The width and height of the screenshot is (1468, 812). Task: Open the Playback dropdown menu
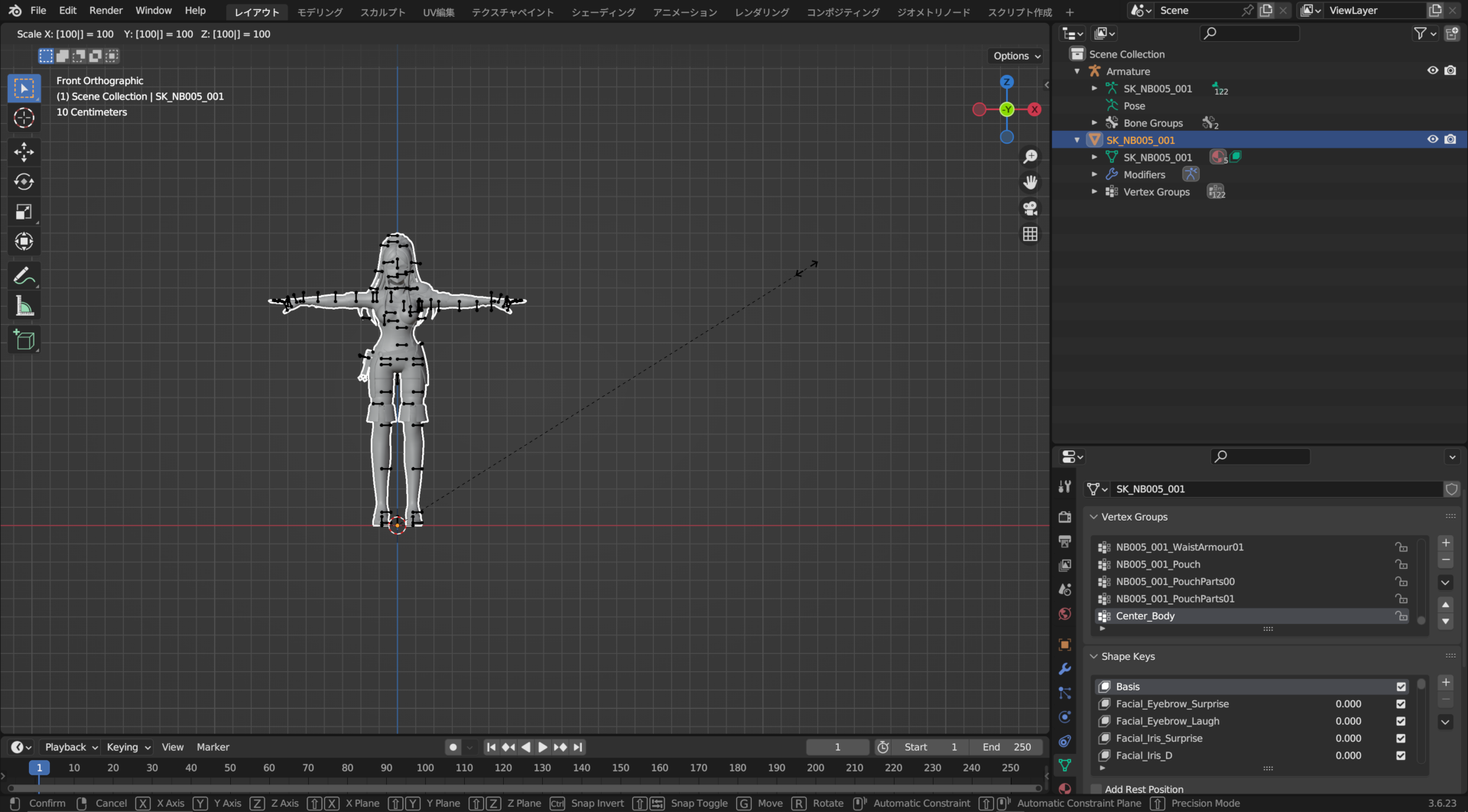click(x=71, y=748)
